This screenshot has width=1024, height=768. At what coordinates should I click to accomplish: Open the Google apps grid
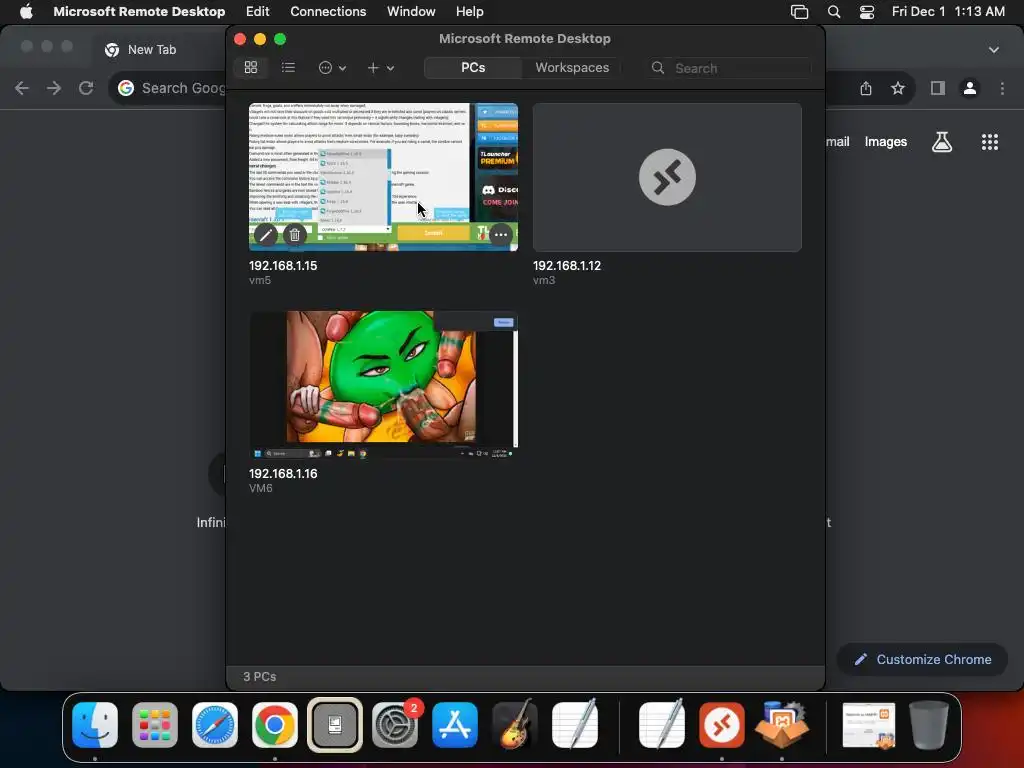[x=989, y=142]
